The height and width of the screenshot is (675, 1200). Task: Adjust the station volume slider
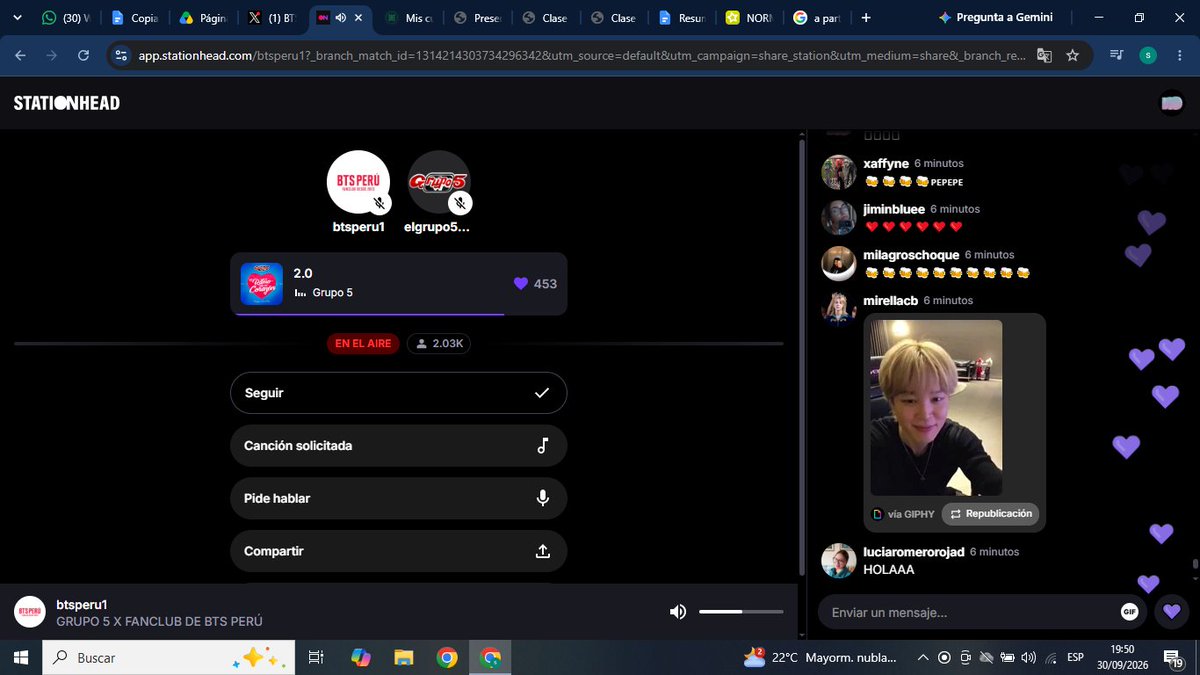[741, 612]
